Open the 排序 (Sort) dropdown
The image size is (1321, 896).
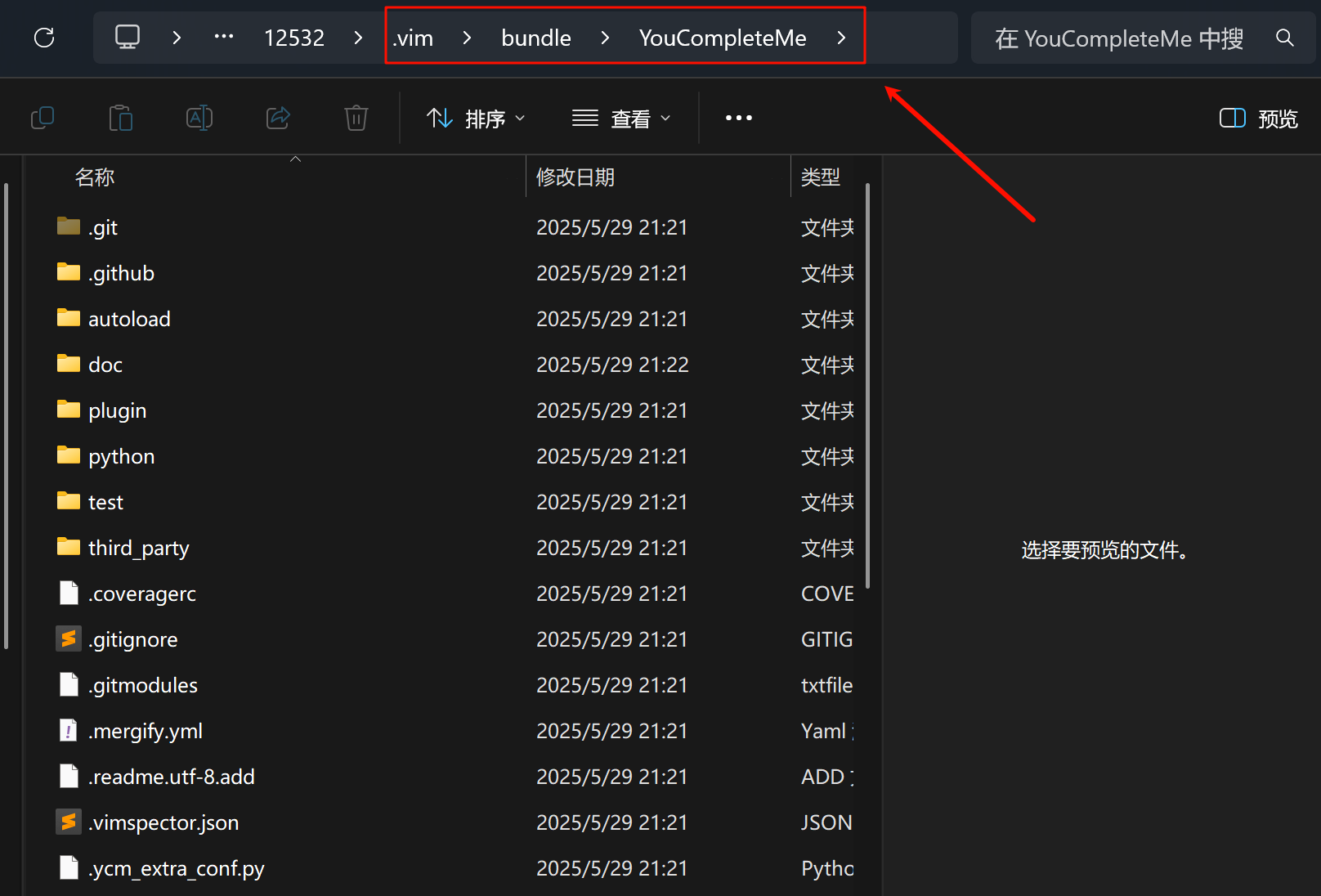click(x=477, y=118)
